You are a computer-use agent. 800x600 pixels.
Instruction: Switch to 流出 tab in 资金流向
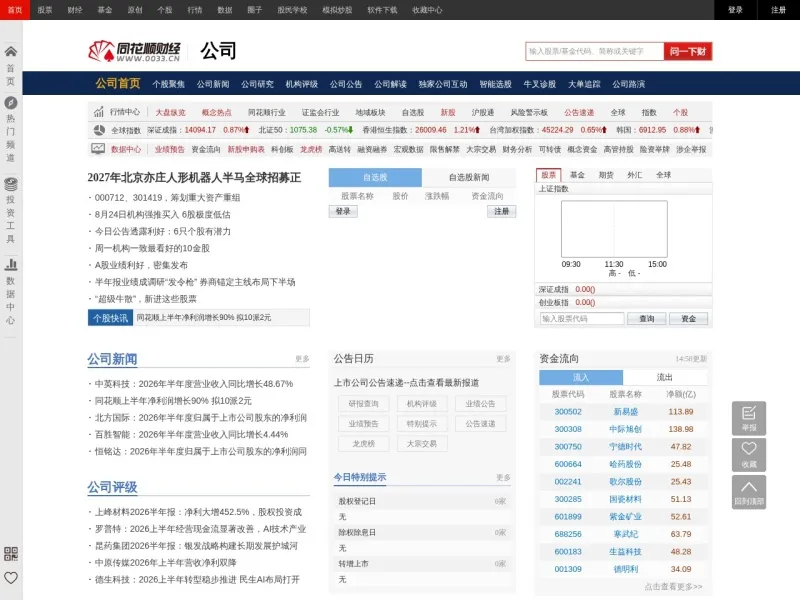tap(664, 377)
